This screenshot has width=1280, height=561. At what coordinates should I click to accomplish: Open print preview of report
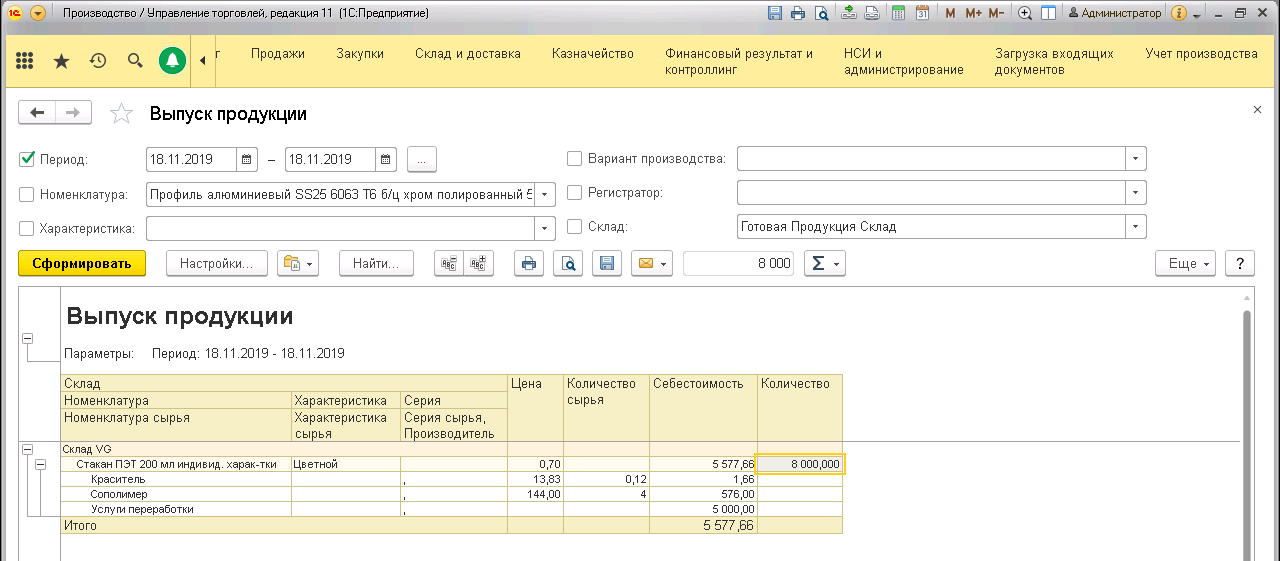pyautogui.click(x=567, y=263)
